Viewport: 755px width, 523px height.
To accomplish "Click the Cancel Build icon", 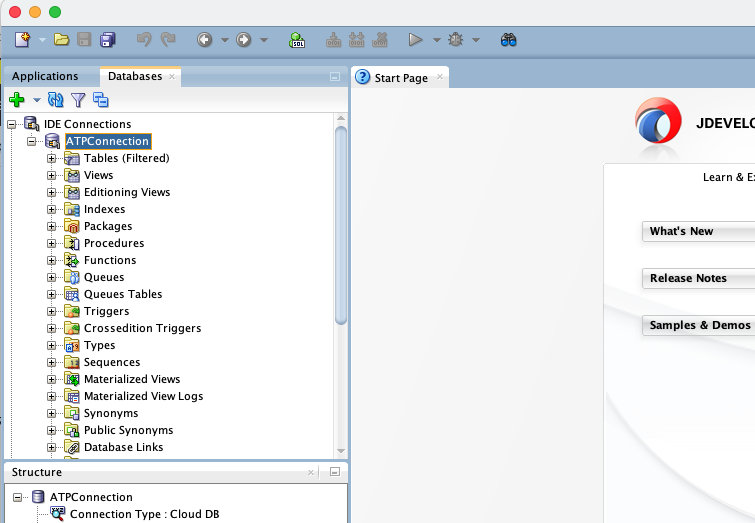I will 379,39.
